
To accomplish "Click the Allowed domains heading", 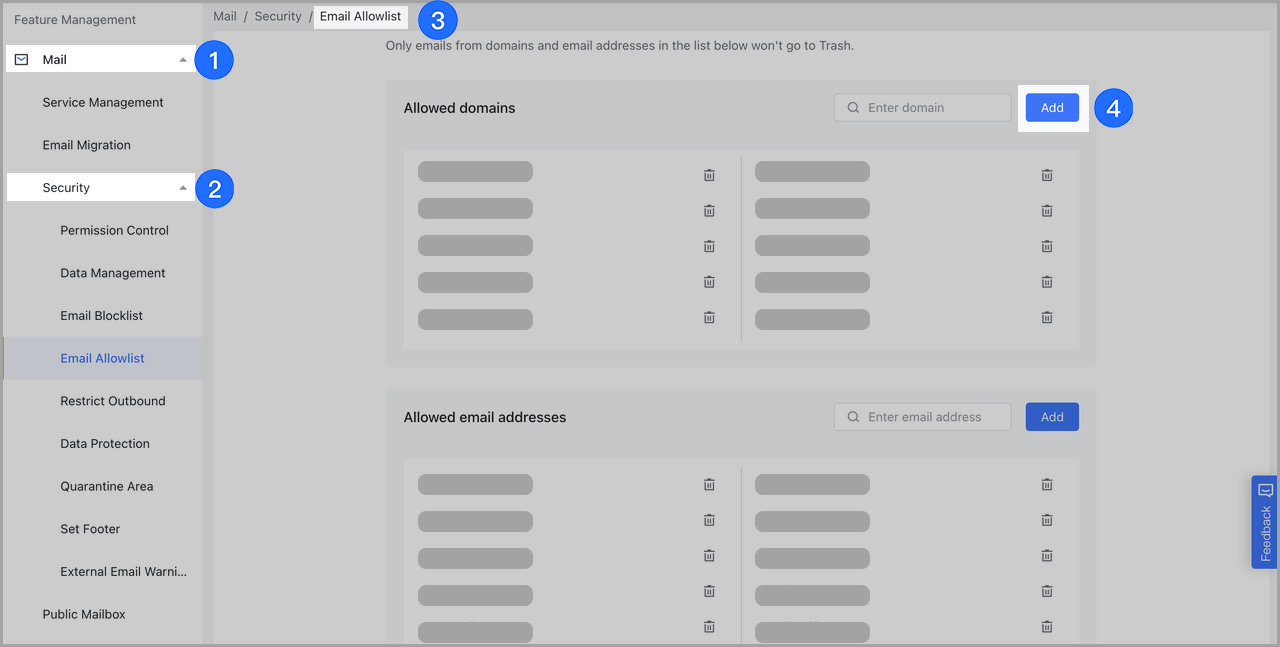I will pos(460,108).
